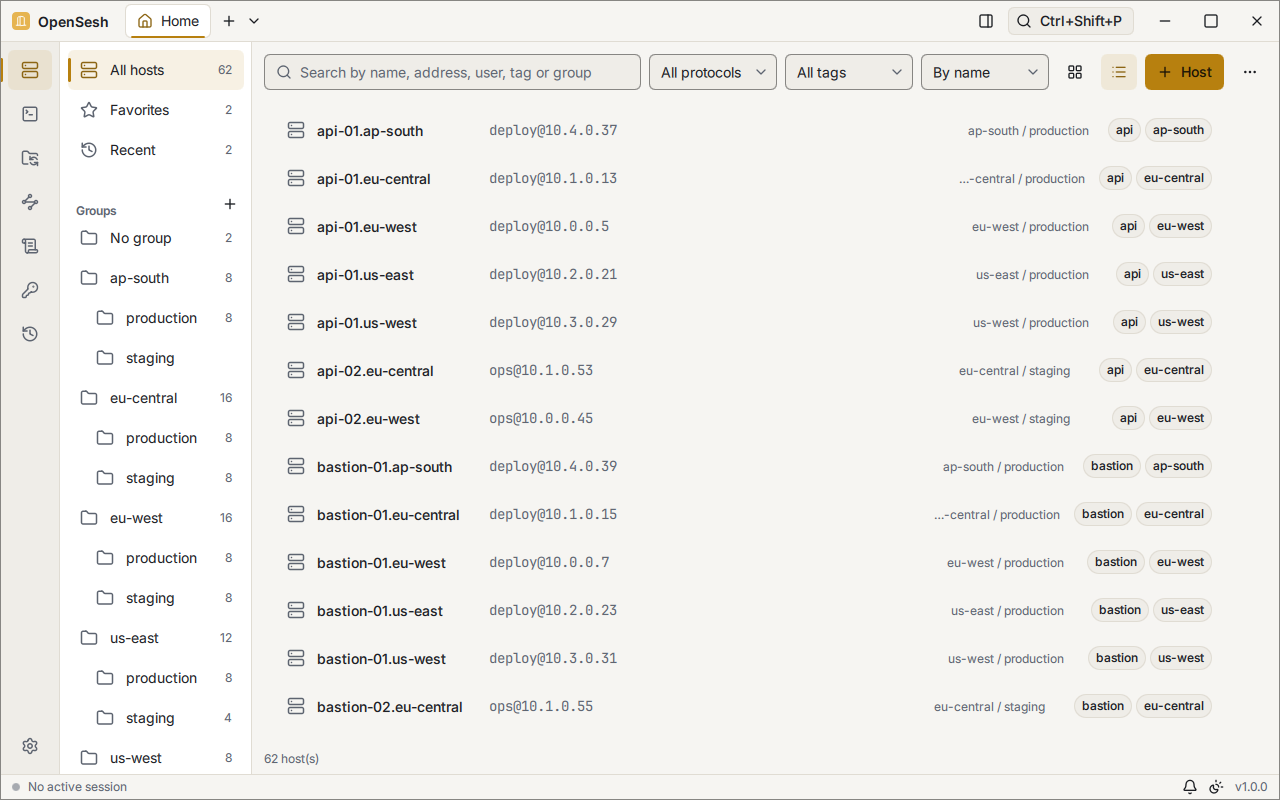Open the more options ellipsis menu
The height and width of the screenshot is (800, 1280).
tap(1250, 72)
